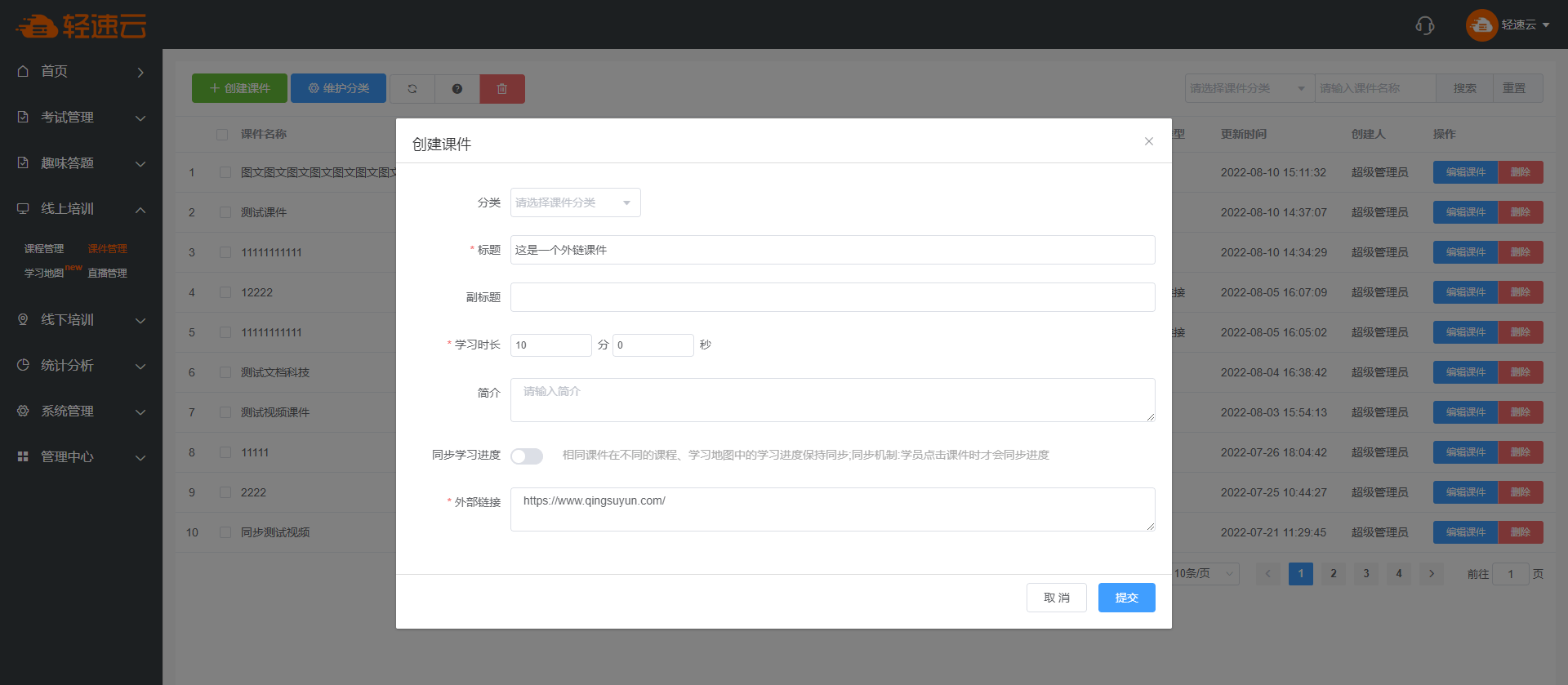Open the 分类 dropdown in dialog
This screenshot has height=685, width=1568.
pos(575,202)
